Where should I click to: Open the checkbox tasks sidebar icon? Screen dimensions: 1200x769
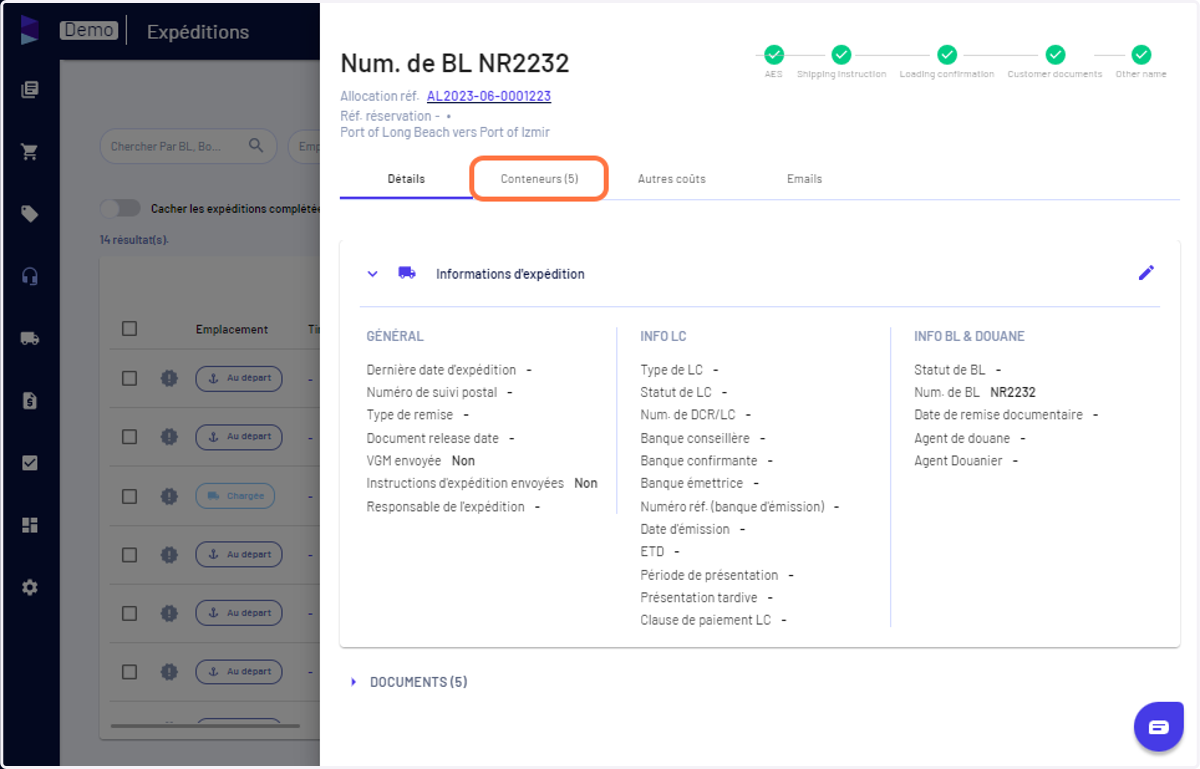(x=30, y=463)
